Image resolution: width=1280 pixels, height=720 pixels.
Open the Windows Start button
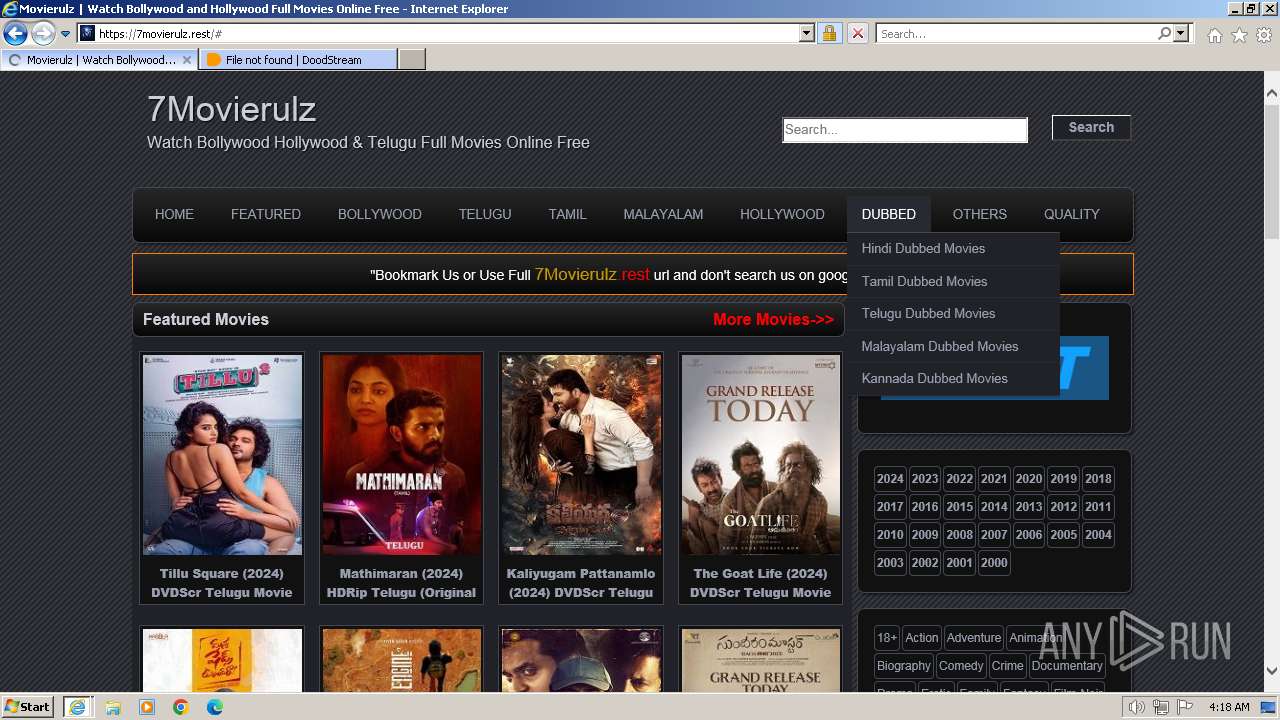pyautogui.click(x=27, y=706)
